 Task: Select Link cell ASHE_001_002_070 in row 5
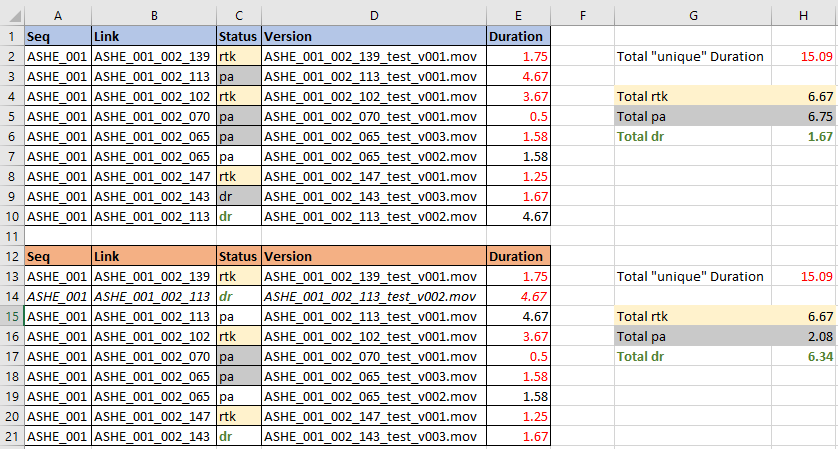(154, 117)
